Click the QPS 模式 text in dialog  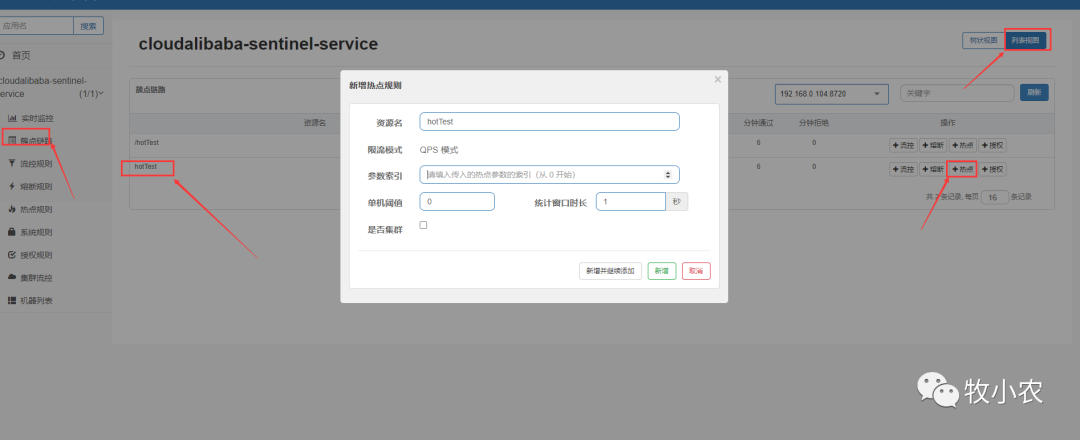439,150
